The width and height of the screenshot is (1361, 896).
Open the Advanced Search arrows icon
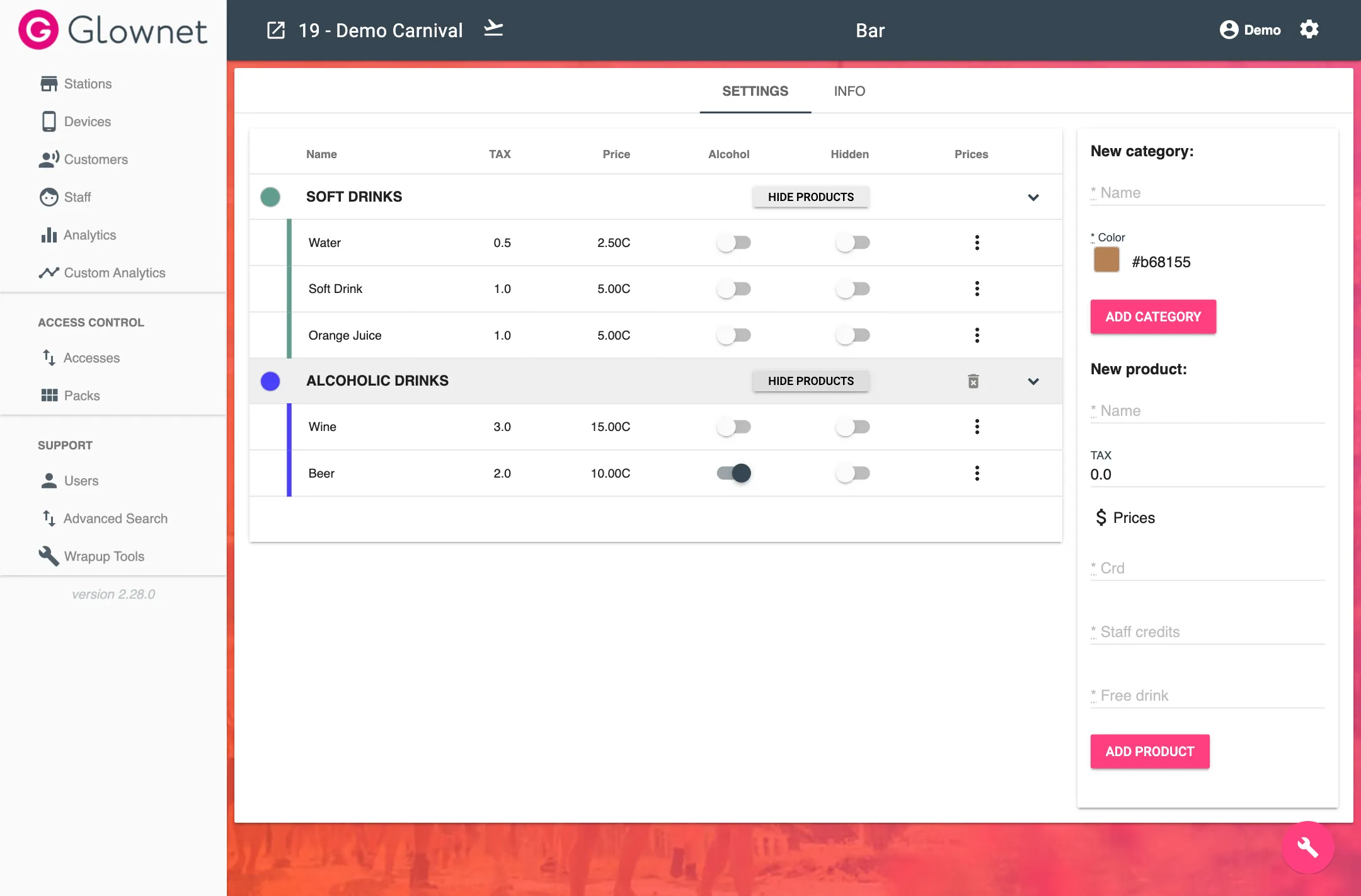pyautogui.click(x=49, y=519)
